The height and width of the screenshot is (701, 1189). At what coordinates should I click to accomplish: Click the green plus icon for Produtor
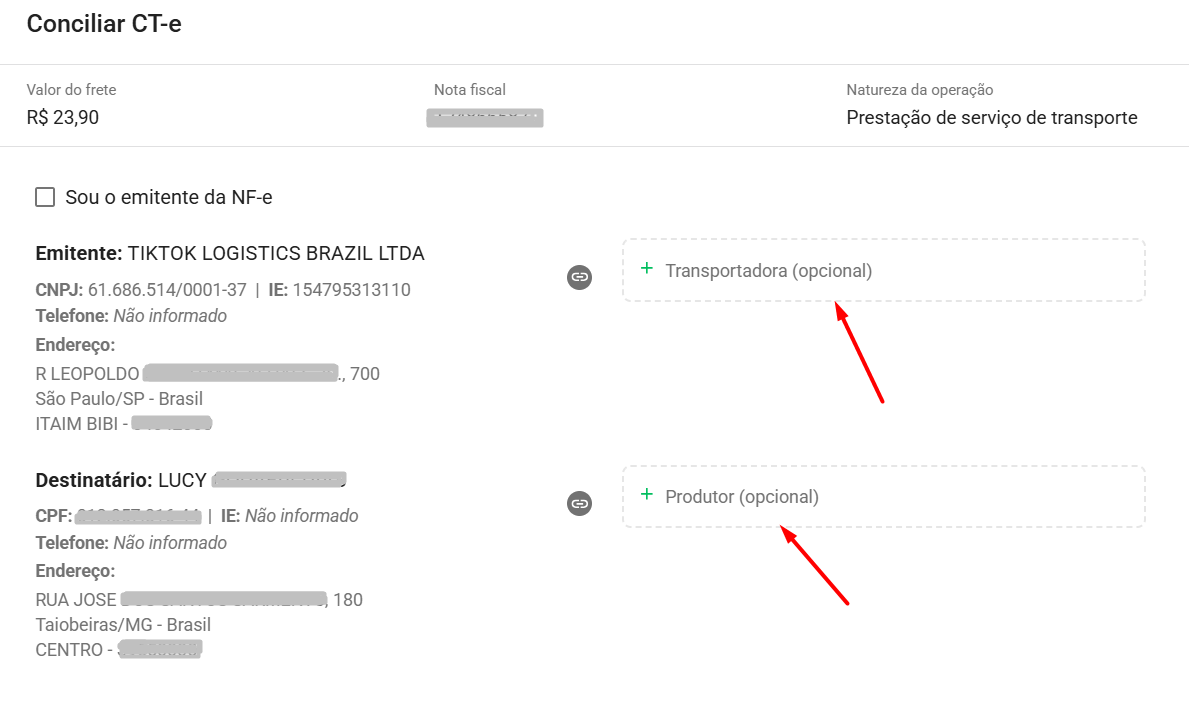point(647,494)
